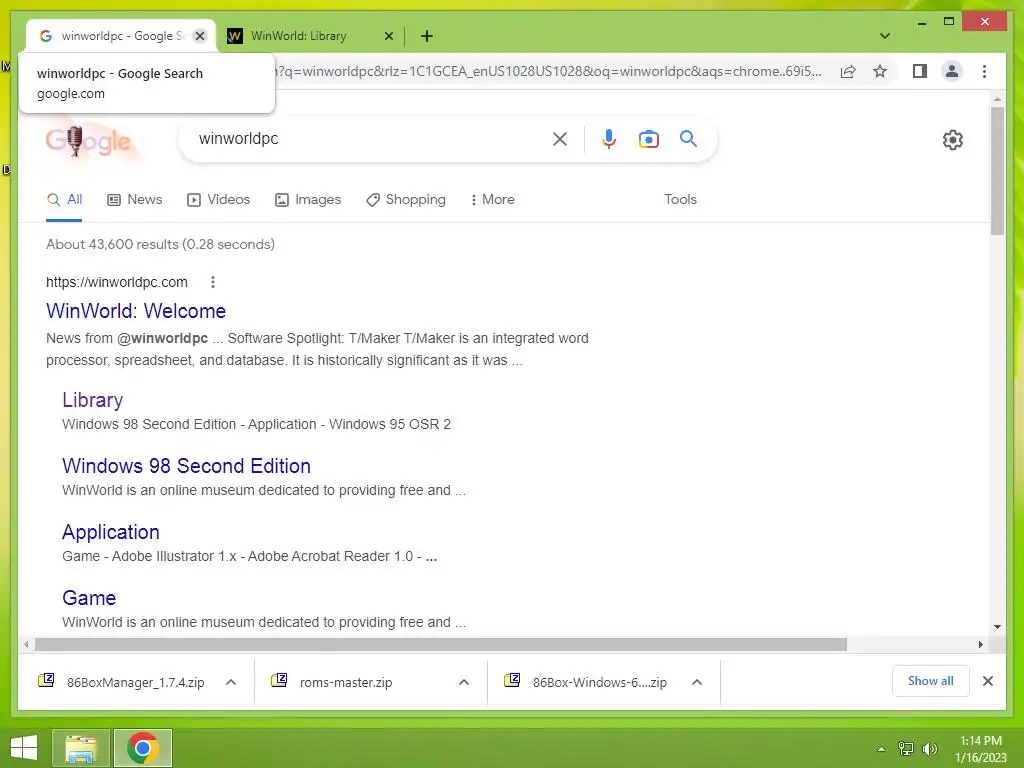
Task: Toggle the Chrome side panel
Action: 920,71
